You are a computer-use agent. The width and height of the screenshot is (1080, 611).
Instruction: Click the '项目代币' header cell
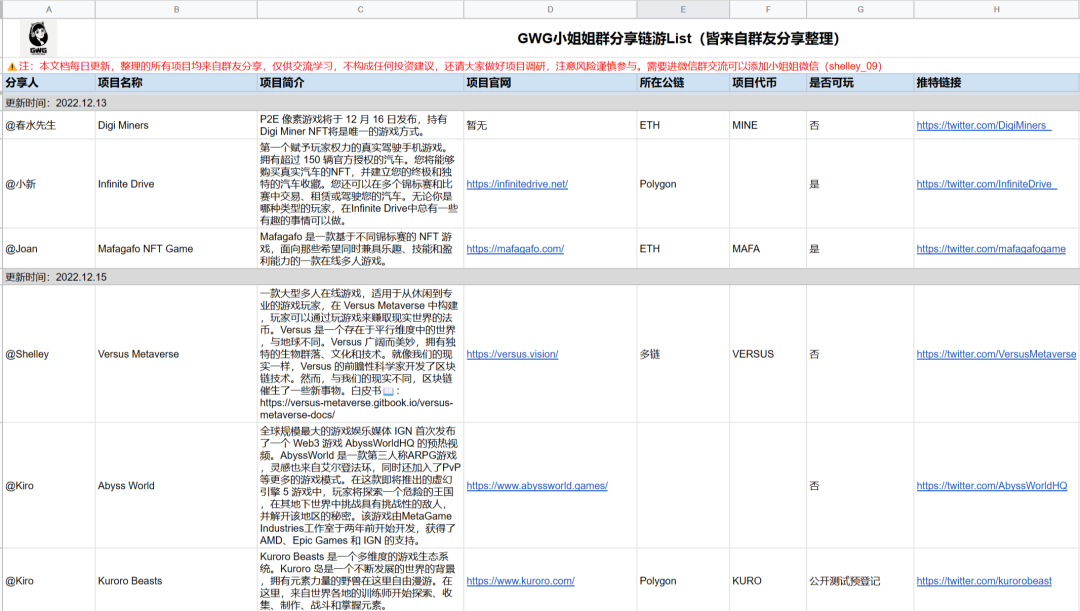(x=768, y=83)
